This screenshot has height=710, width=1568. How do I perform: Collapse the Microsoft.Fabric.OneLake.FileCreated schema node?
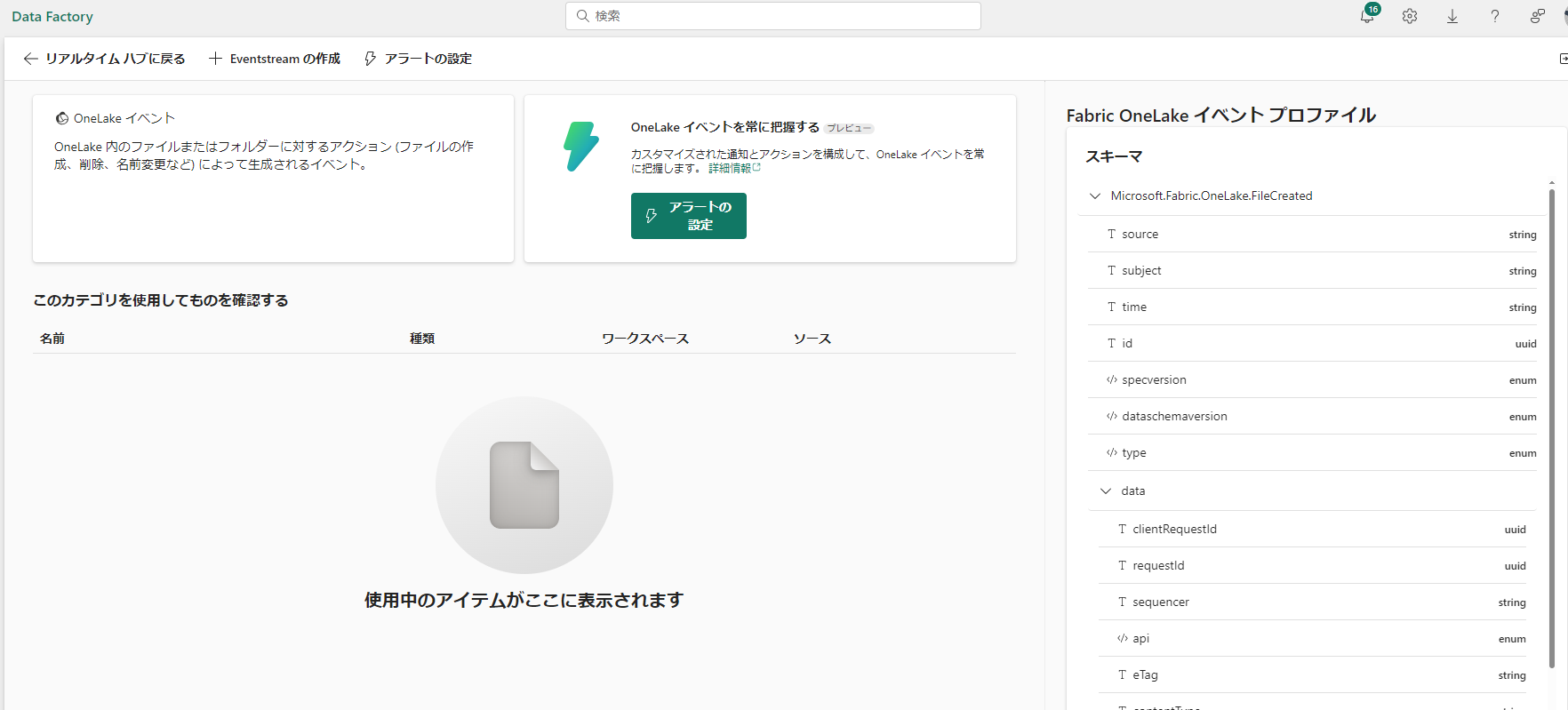(x=1095, y=195)
